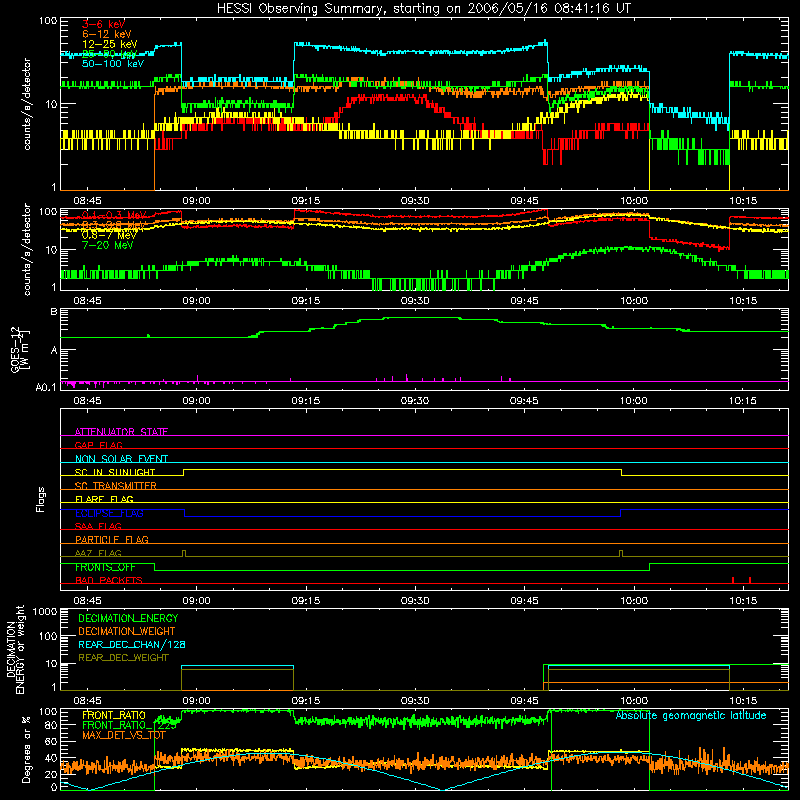This screenshot has height=800, width=800.
Task: Select the FLARE_FLAG label
Action: [x=104, y=499]
